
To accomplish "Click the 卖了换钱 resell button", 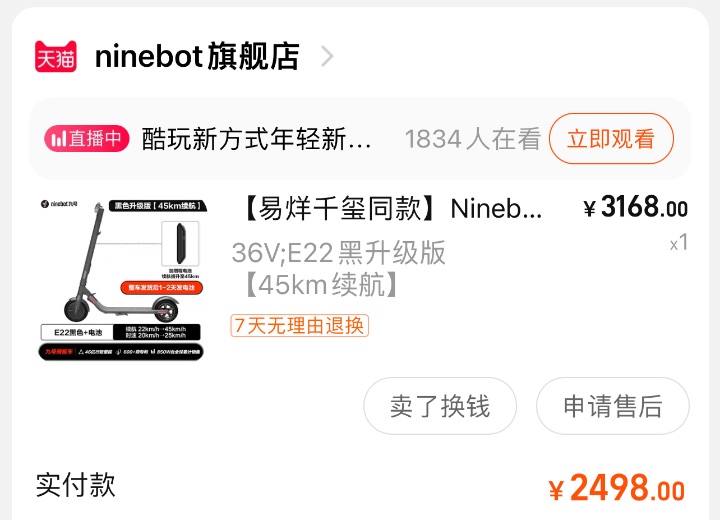I will 440,406.
